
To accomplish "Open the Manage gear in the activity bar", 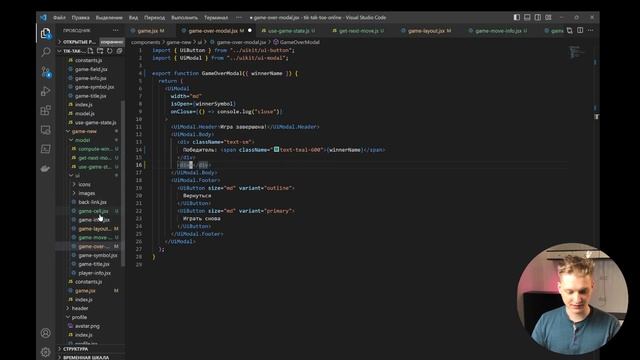I will click(46, 351).
